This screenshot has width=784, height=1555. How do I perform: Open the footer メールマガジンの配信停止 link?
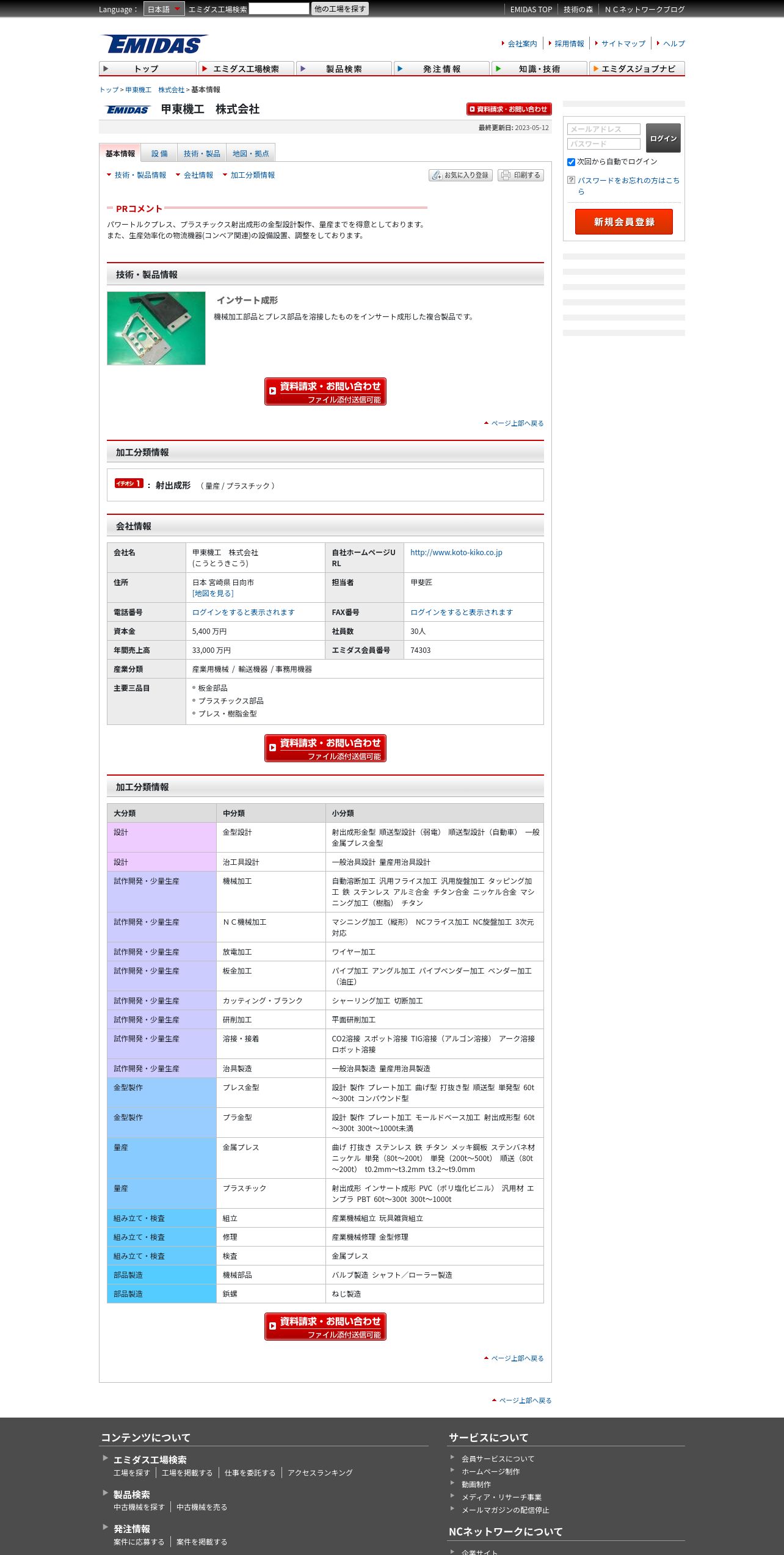(x=505, y=1510)
